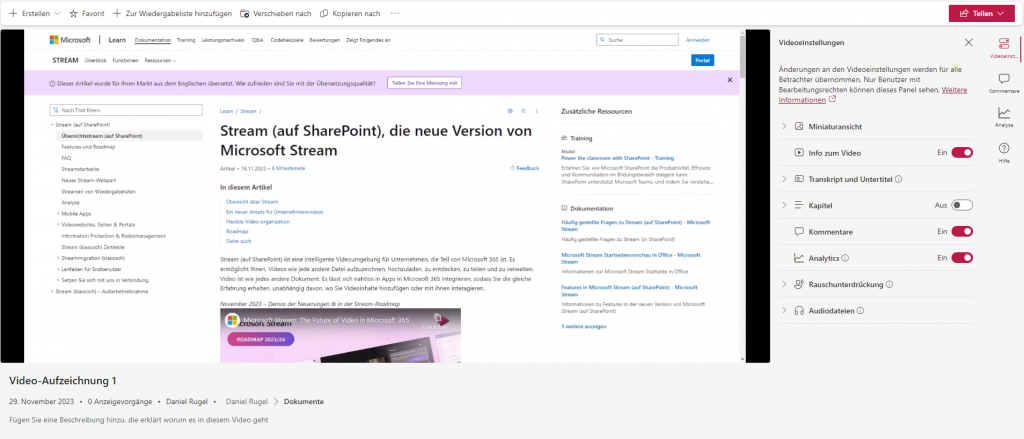Turn off the Analytics toggle
Image resolution: width=1024 pixels, height=439 pixels.
[962, 257]
